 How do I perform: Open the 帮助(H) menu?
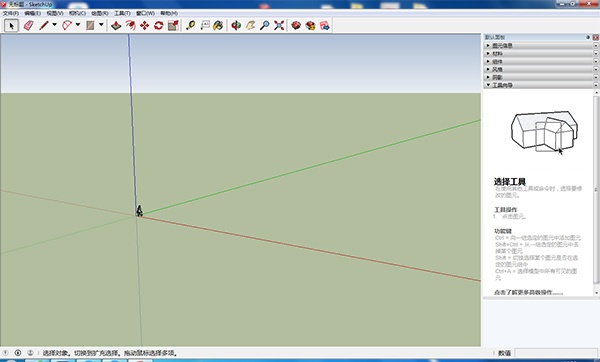coord(169,13)
